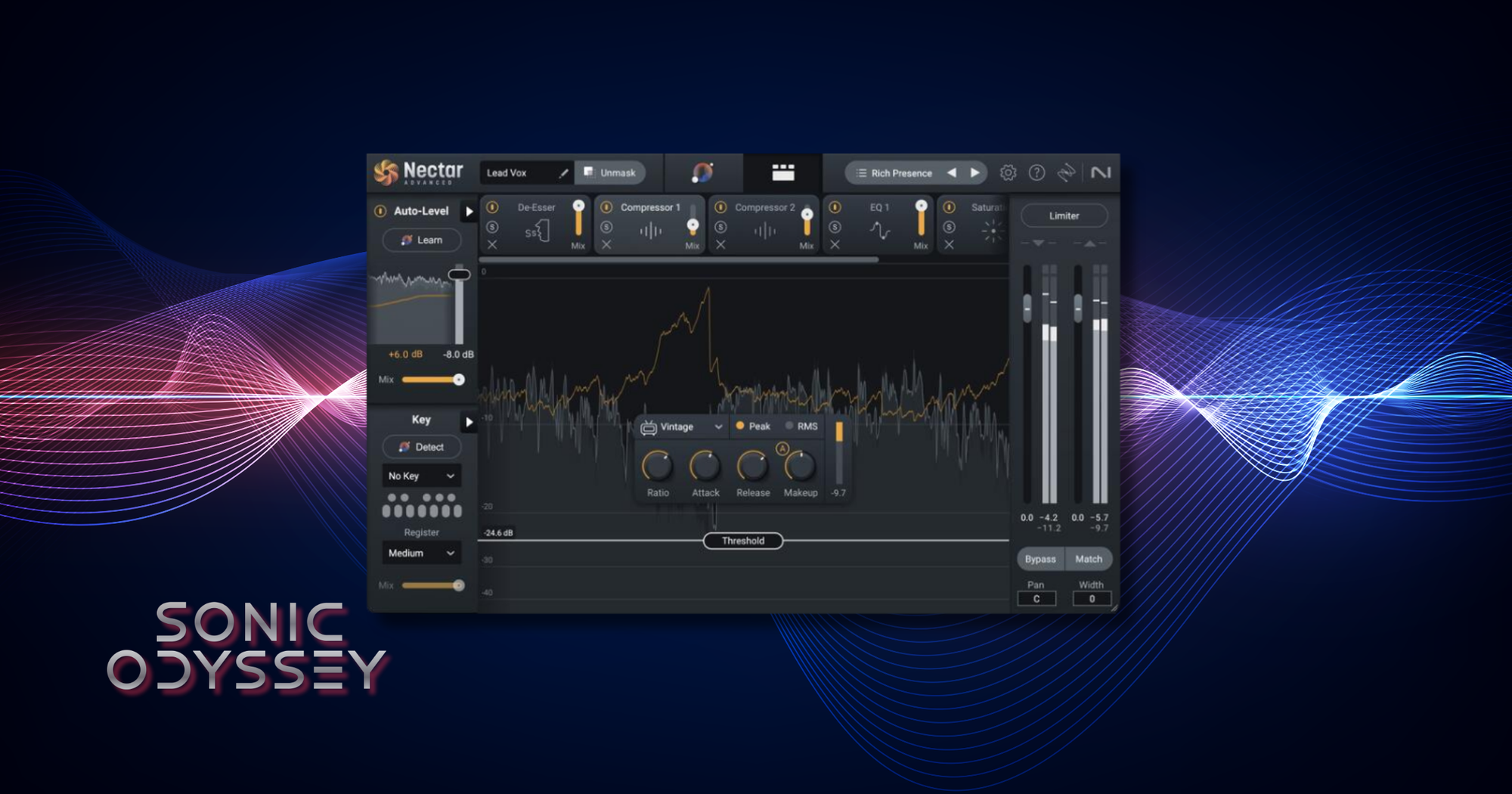Image resolution: width=1512 pixels, height=794 pixels.
Task: Toggle EQ 1 power button
Action: [x=835, y=207]
